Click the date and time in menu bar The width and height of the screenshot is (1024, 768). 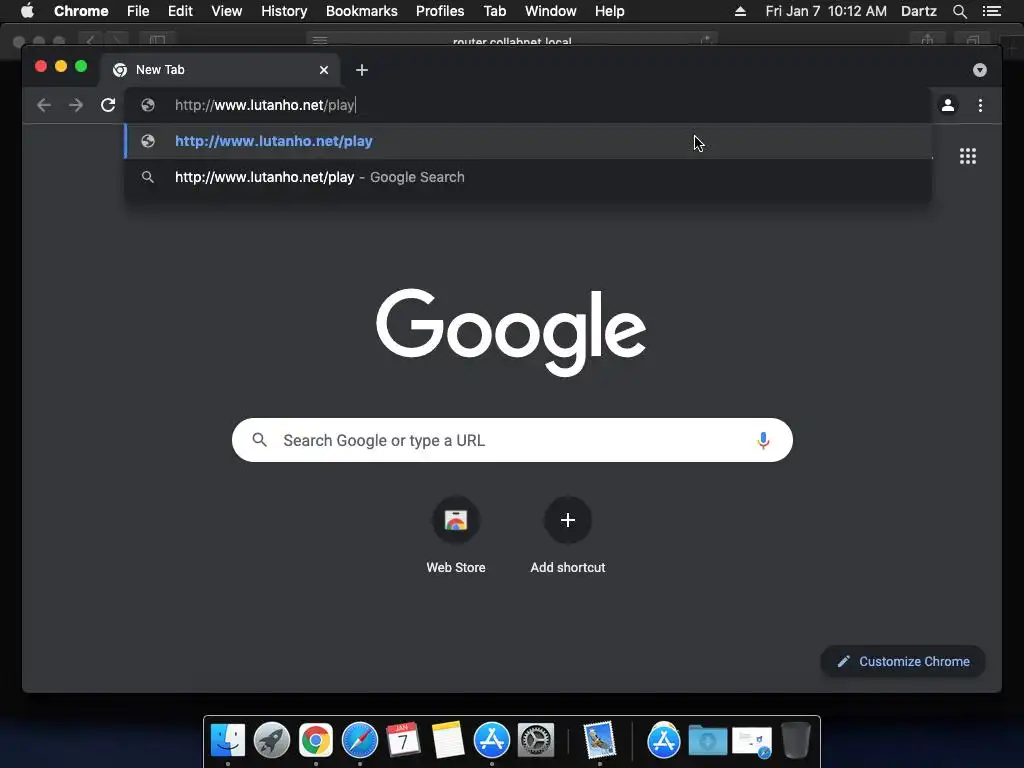tap(826, 11)
